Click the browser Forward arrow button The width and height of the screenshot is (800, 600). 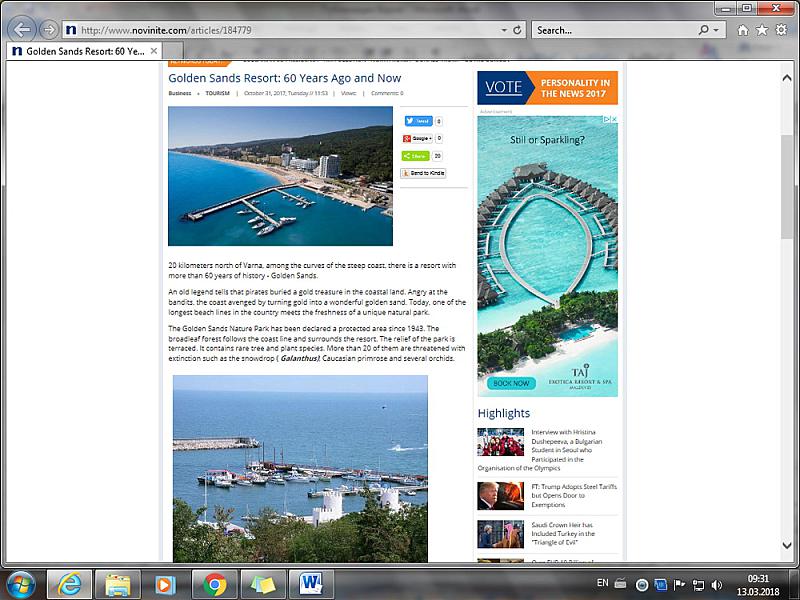49,30
